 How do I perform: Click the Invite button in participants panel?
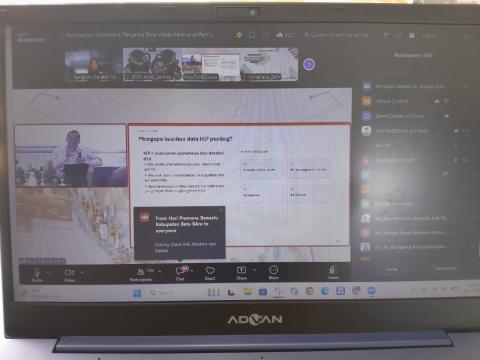[392, 269]
